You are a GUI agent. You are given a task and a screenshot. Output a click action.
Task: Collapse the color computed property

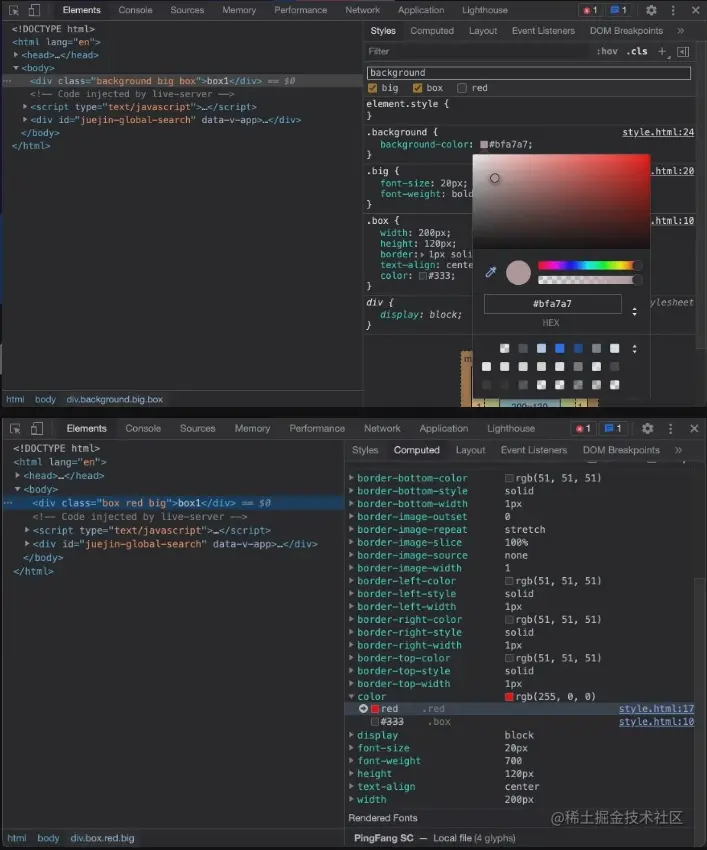point(351,696)
